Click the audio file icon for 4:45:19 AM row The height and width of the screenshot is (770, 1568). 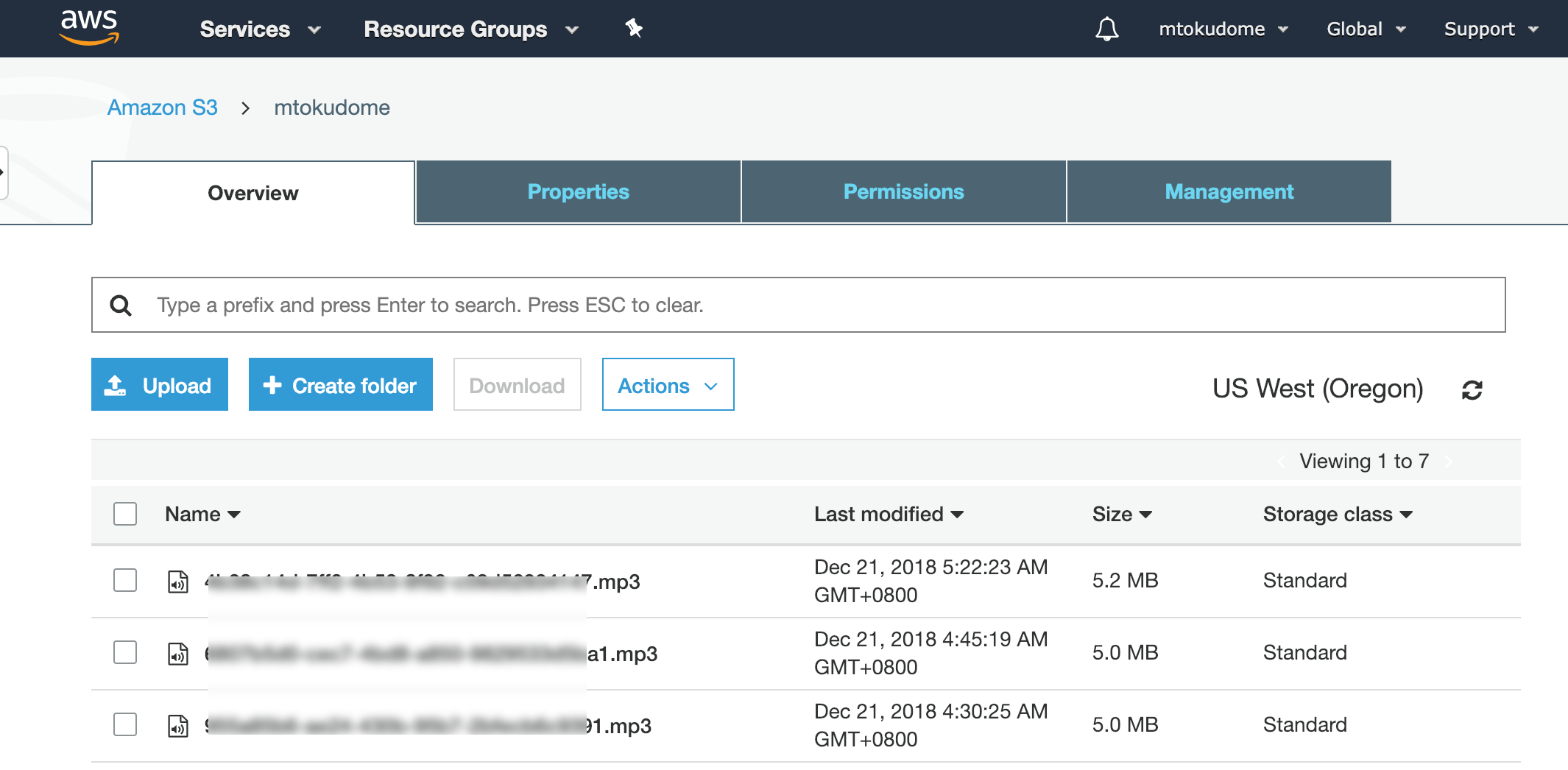[178, 654]
